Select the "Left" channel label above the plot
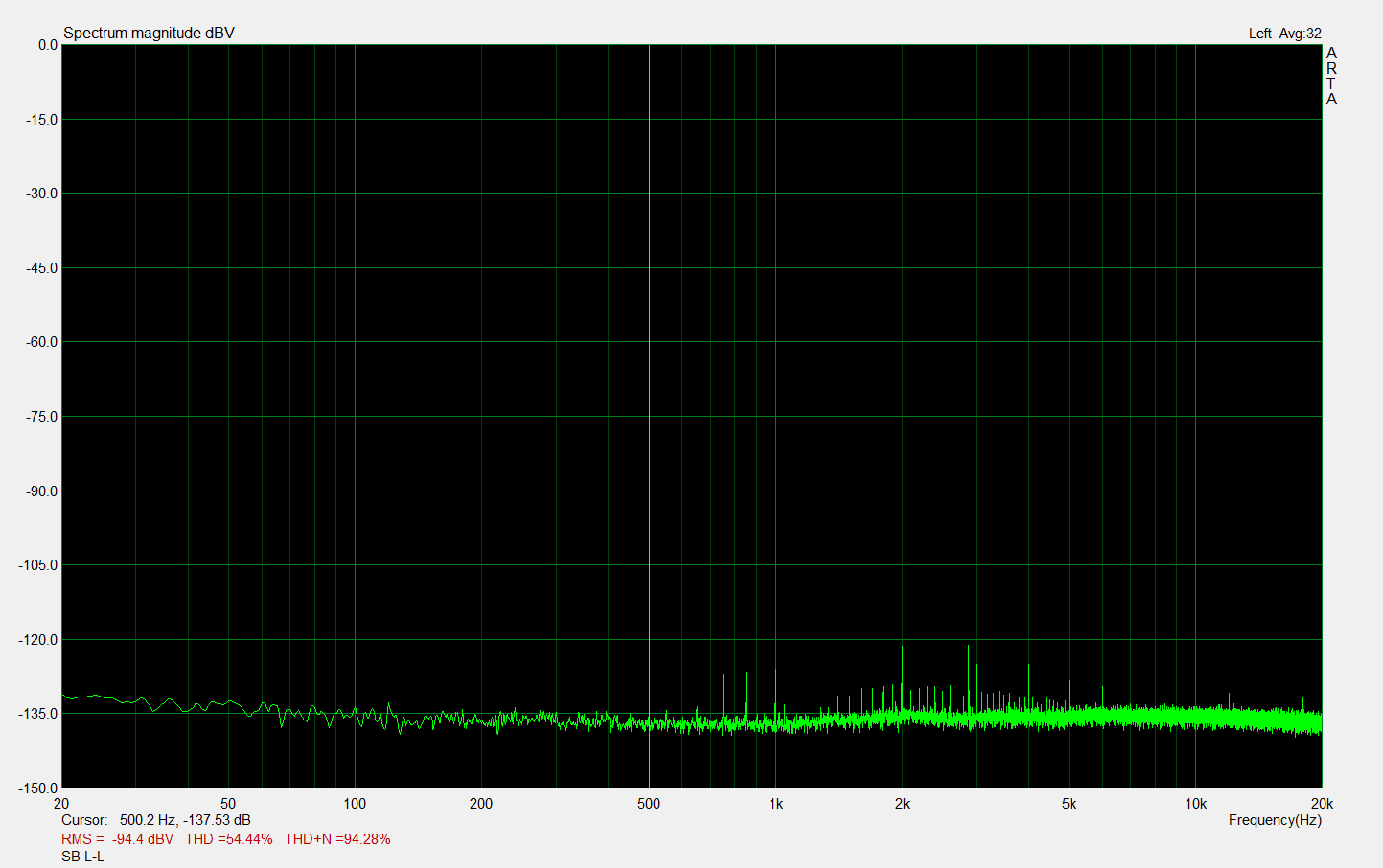Image resolution: width=1383 pixels, height=868 pixels. click(1259, 34)
